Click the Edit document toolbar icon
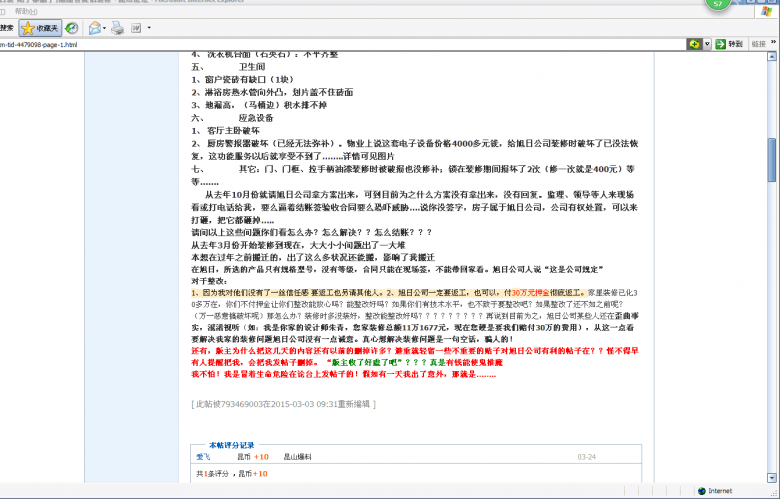 tap(135, 28)
